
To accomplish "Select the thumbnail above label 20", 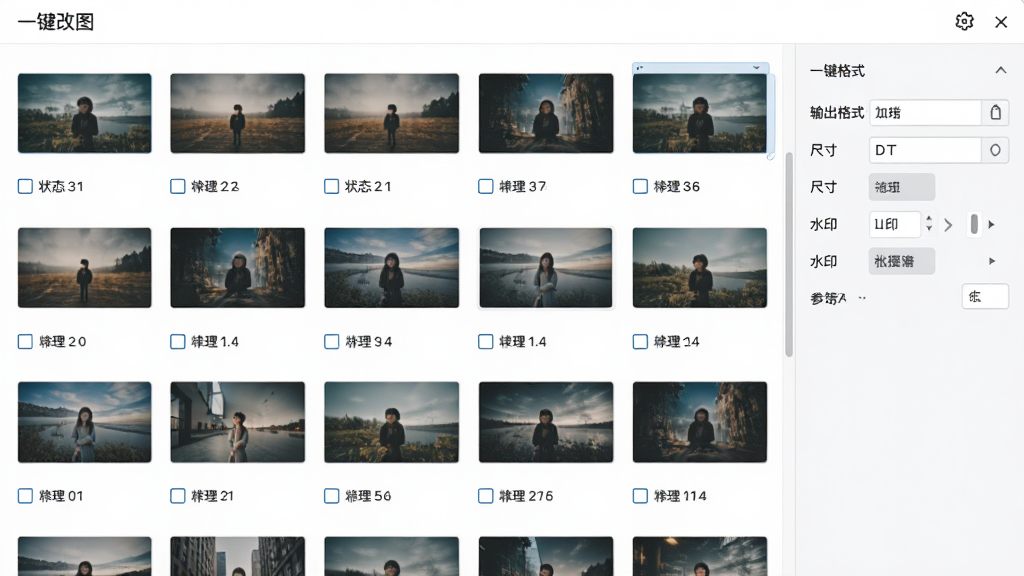I will (x=84, y=268).
